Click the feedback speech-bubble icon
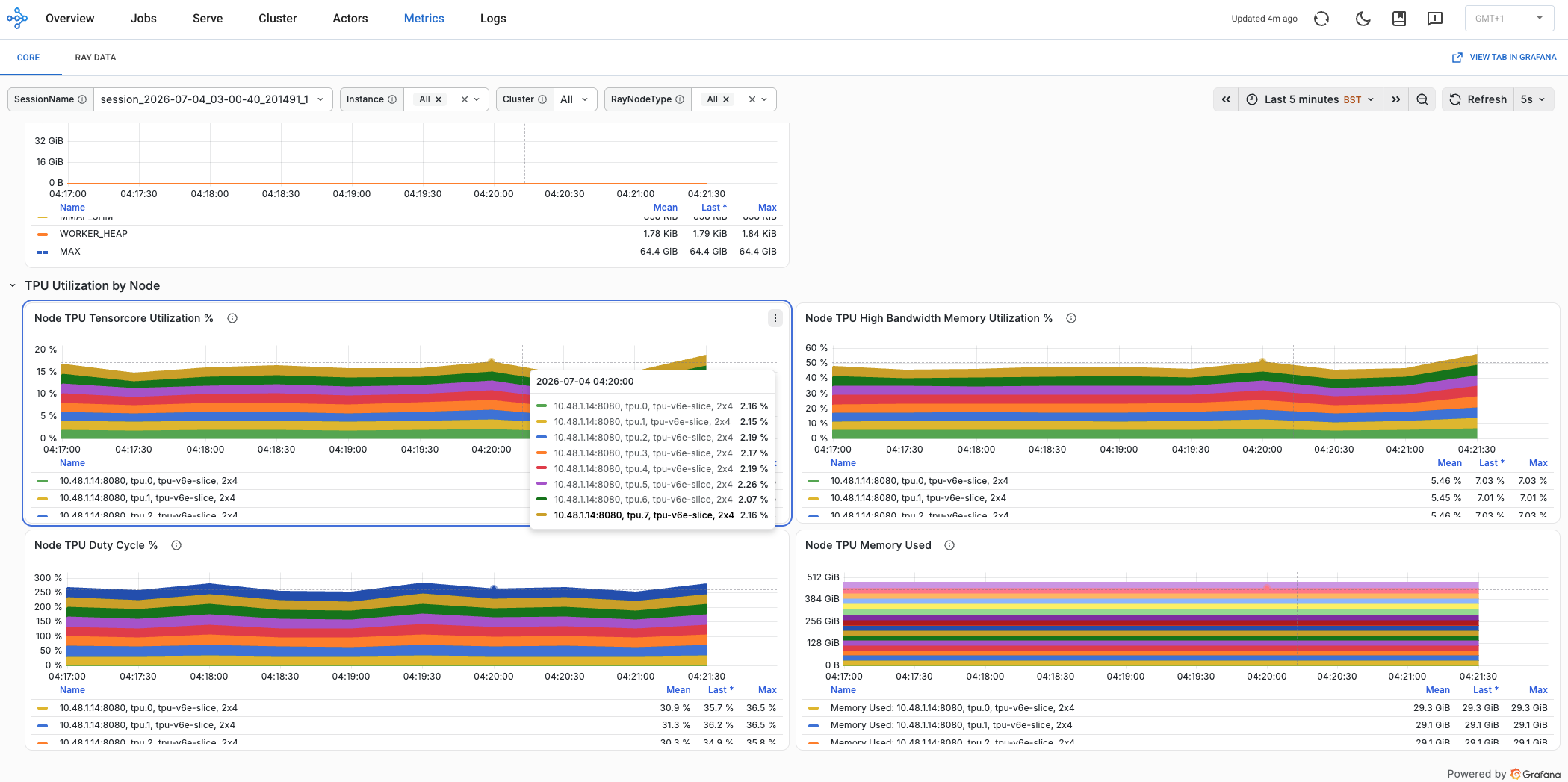This screenshot has height=782, width=1568. point(1434,19)
